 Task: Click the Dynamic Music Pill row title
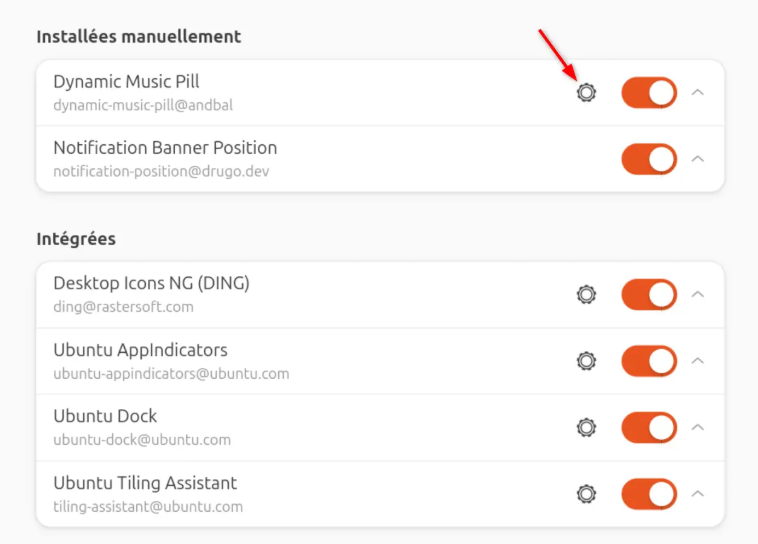pyautogui.click(x=126, y=82)
